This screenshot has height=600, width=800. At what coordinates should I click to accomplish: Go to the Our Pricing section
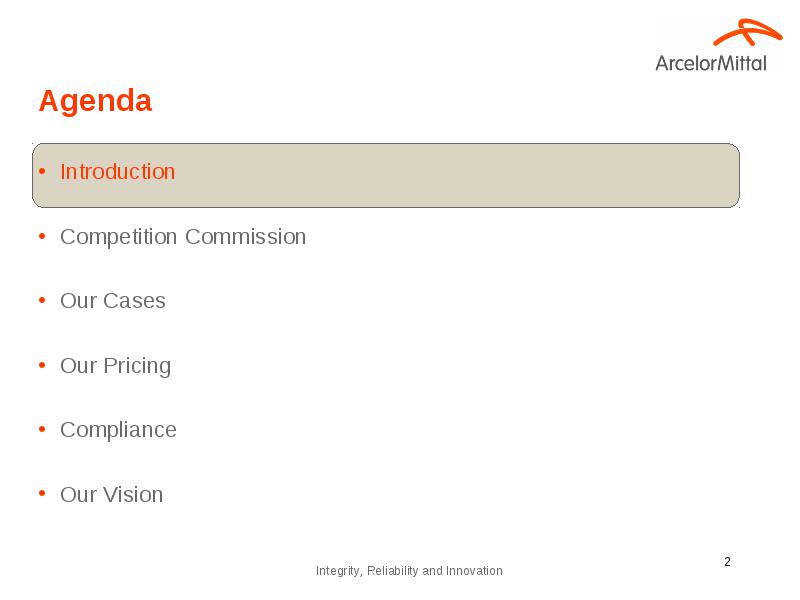click(x=116, y=366)
